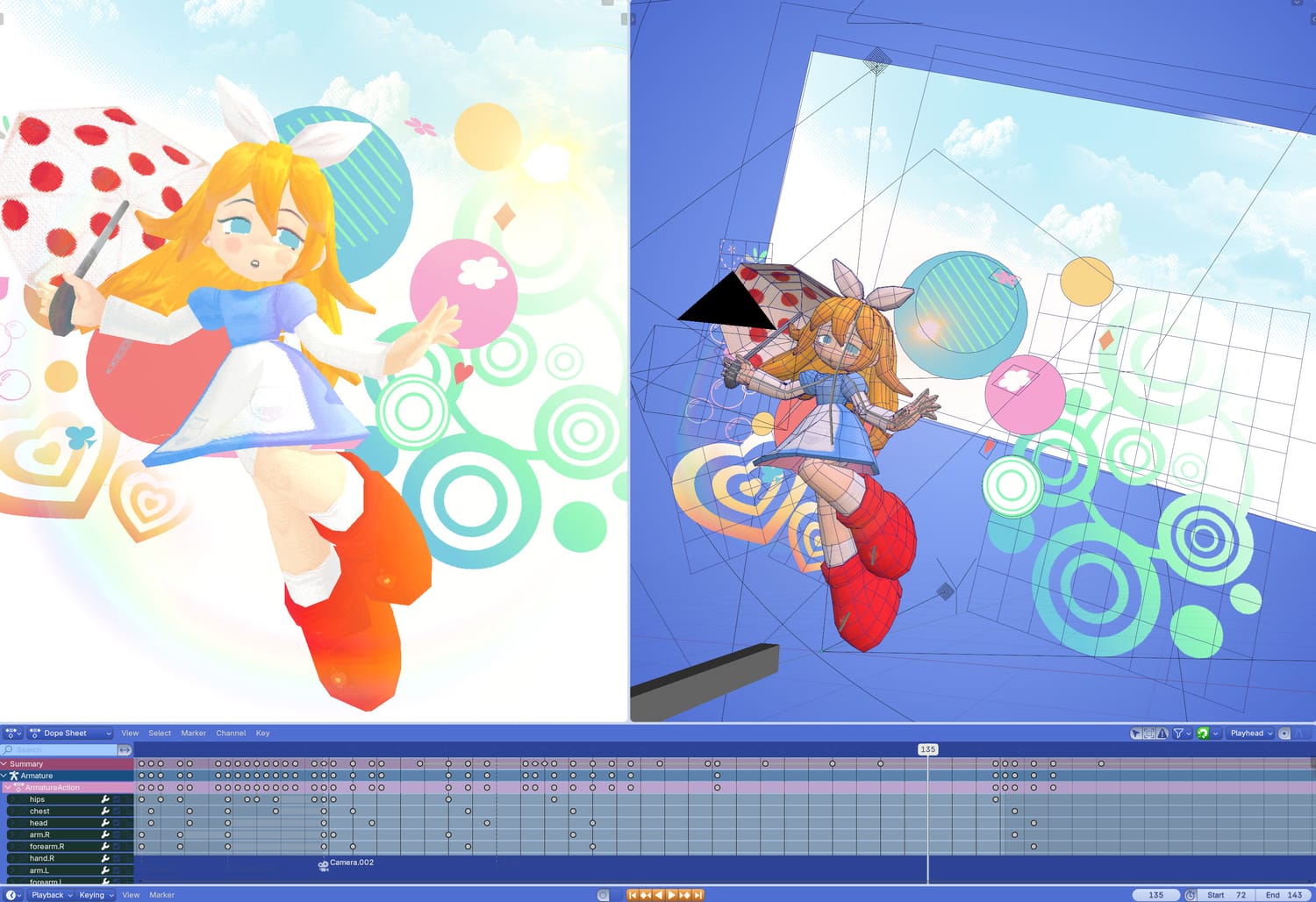
Task: Select the hips channel name
Action: (x=37, y=799)
